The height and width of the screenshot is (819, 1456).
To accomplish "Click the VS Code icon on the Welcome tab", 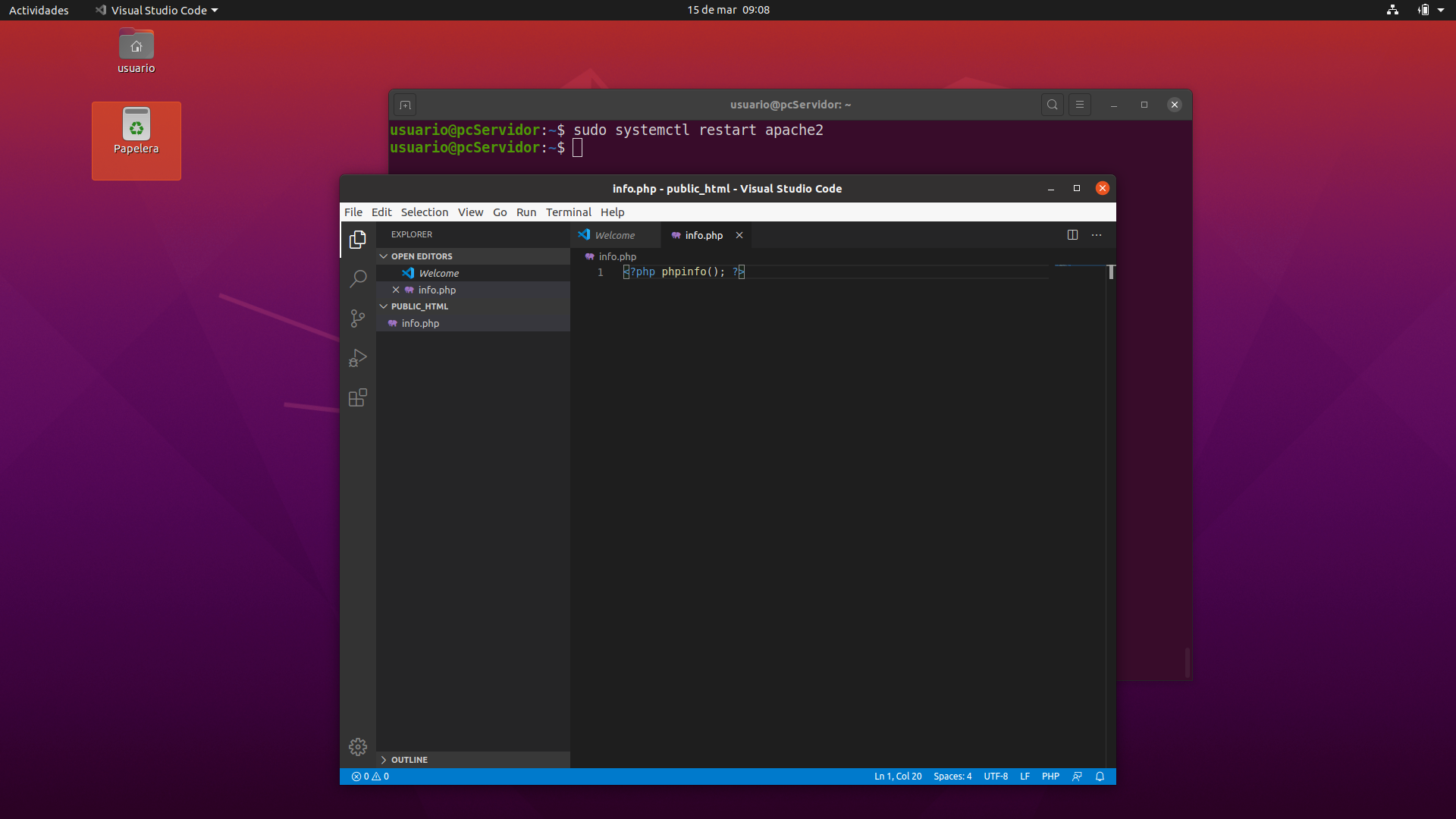I will (584, 235).
